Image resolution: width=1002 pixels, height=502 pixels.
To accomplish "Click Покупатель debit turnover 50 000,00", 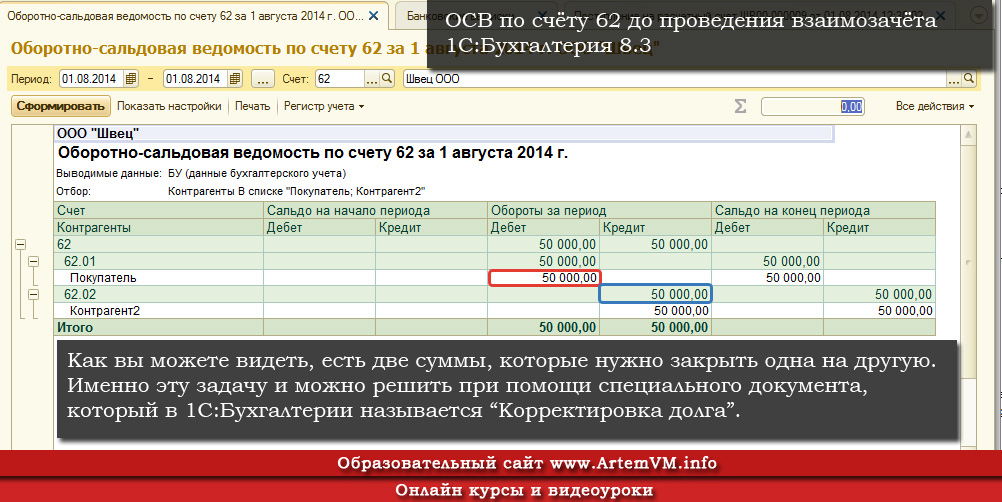I will [544, 278].
